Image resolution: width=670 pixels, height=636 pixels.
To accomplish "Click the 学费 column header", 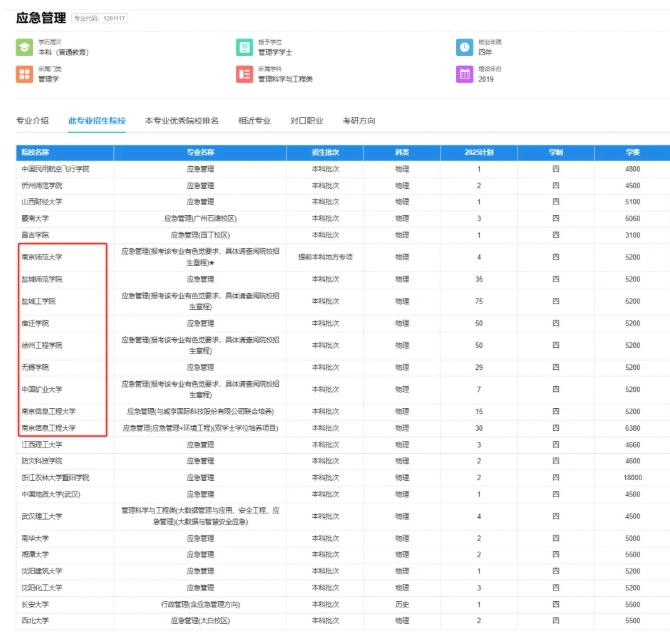I will tap(633, 152).
